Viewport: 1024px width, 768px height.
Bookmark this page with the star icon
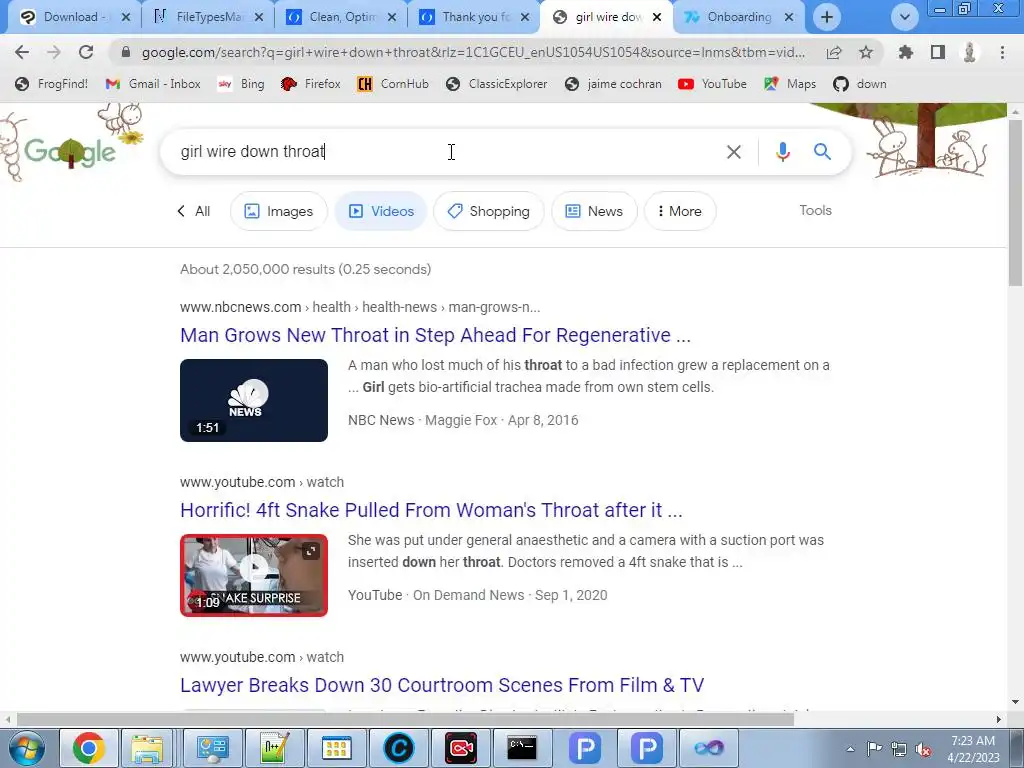pyautogui.click(x=865, y=52)
